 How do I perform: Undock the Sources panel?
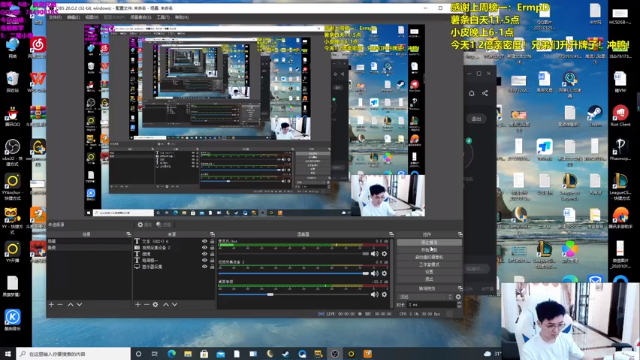[x=212, y=234]
